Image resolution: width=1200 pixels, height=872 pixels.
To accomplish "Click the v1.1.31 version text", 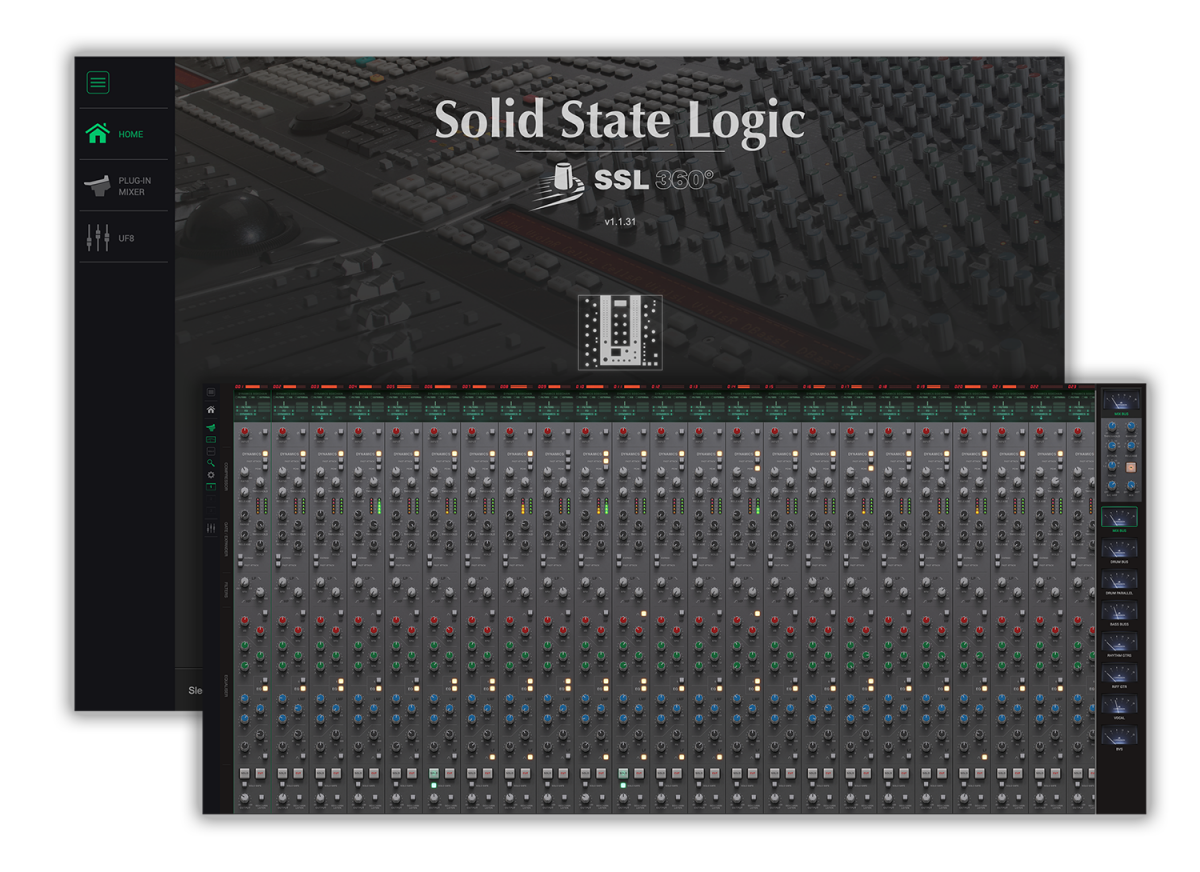I will pos(620,220).
